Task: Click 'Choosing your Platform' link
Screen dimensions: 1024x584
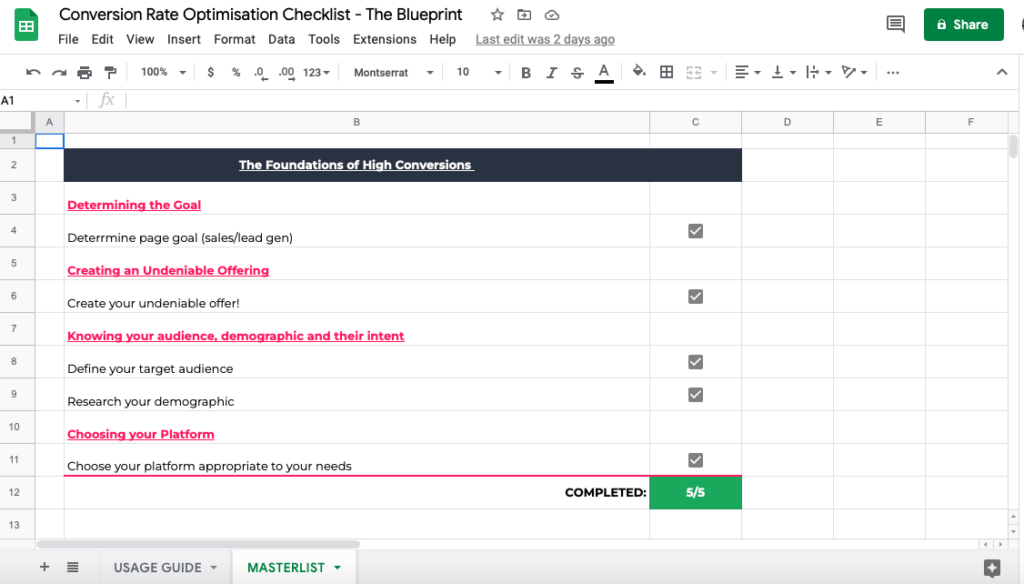Action: [140, 434]
